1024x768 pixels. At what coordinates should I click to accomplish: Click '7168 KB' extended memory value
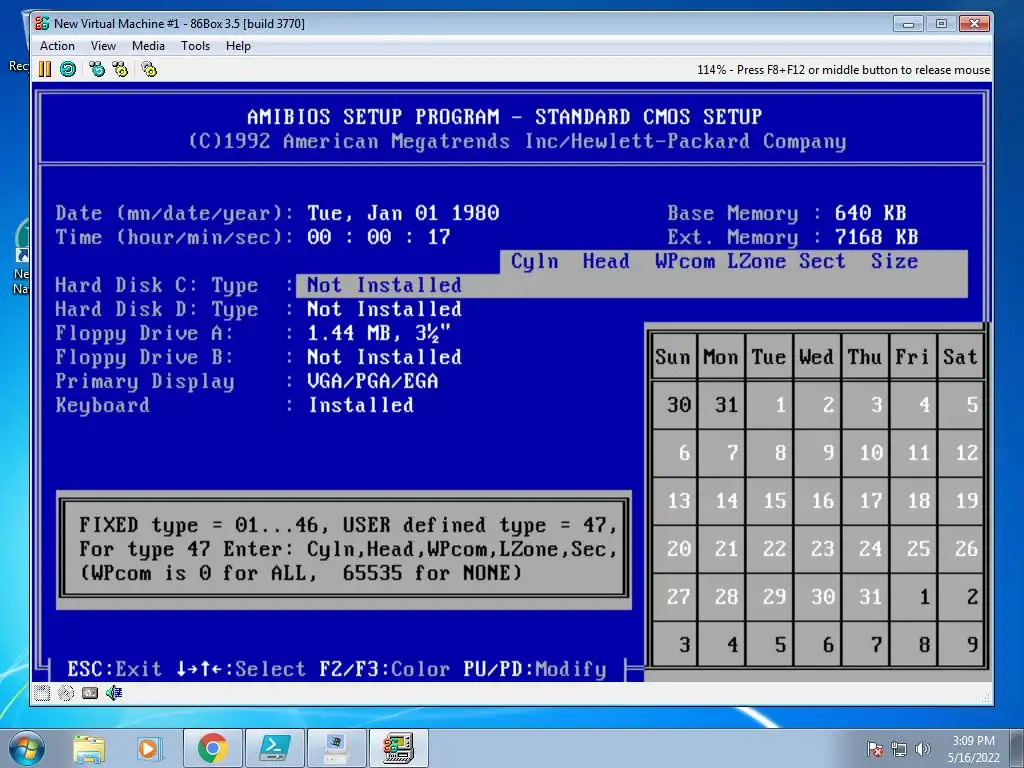coord(876,237)
